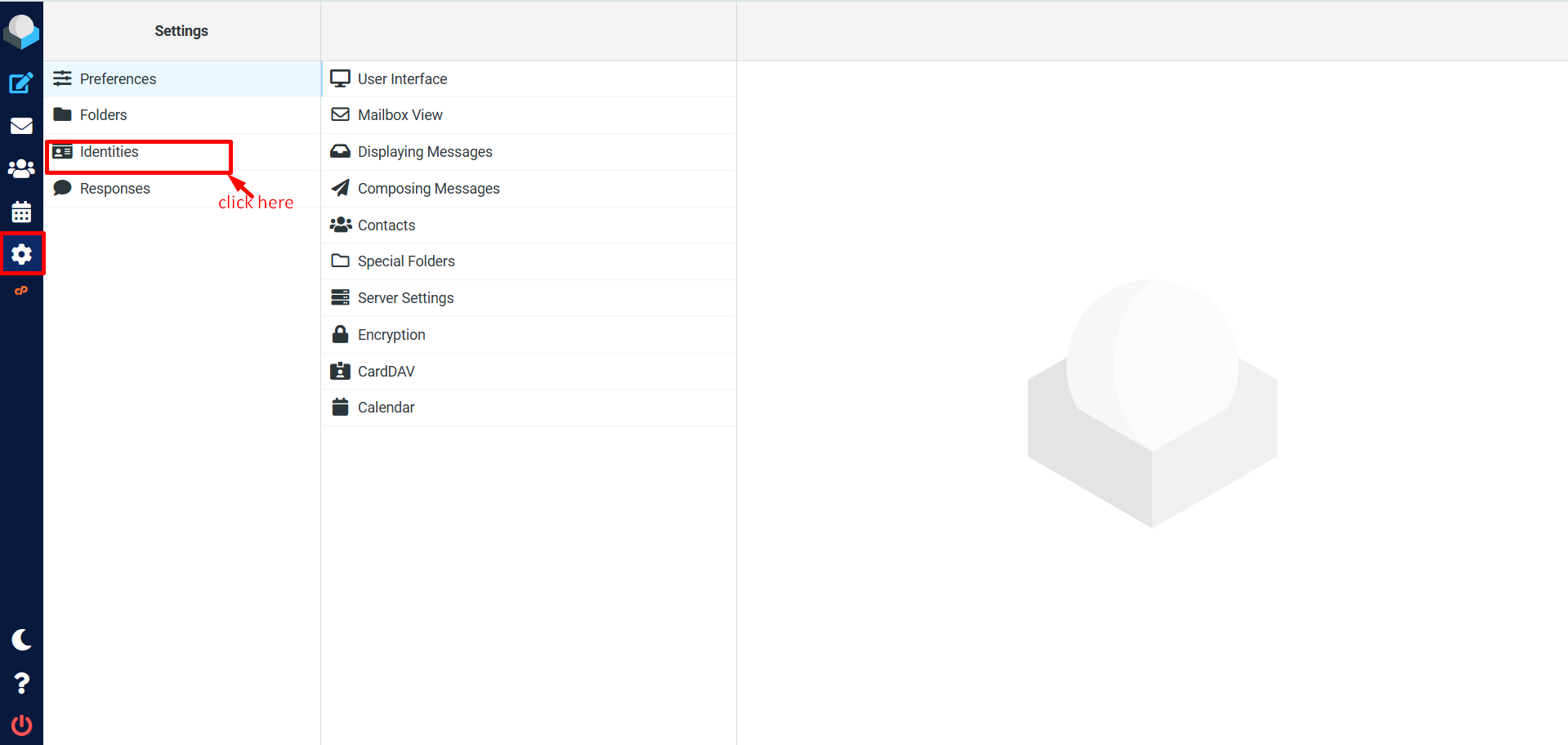Open the Folders settings section

pos(103,115)
